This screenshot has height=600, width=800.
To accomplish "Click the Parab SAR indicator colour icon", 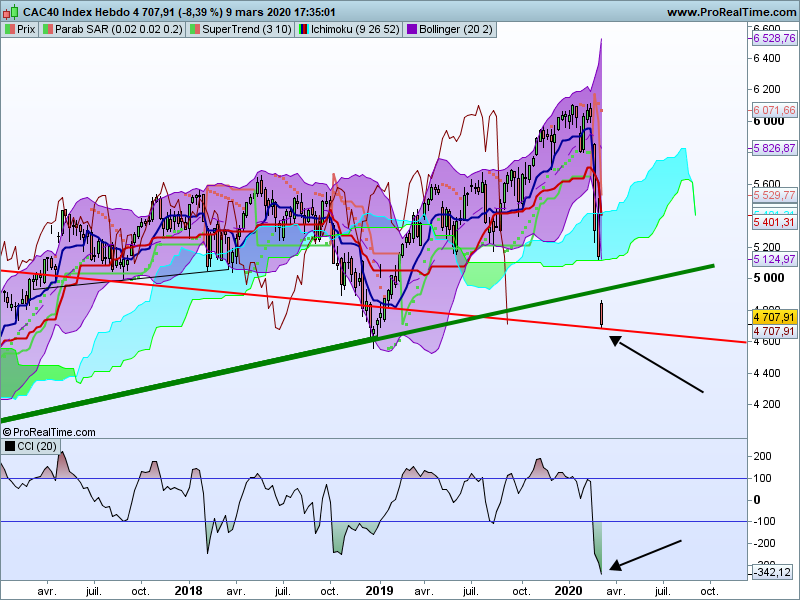I will (47, 30).
